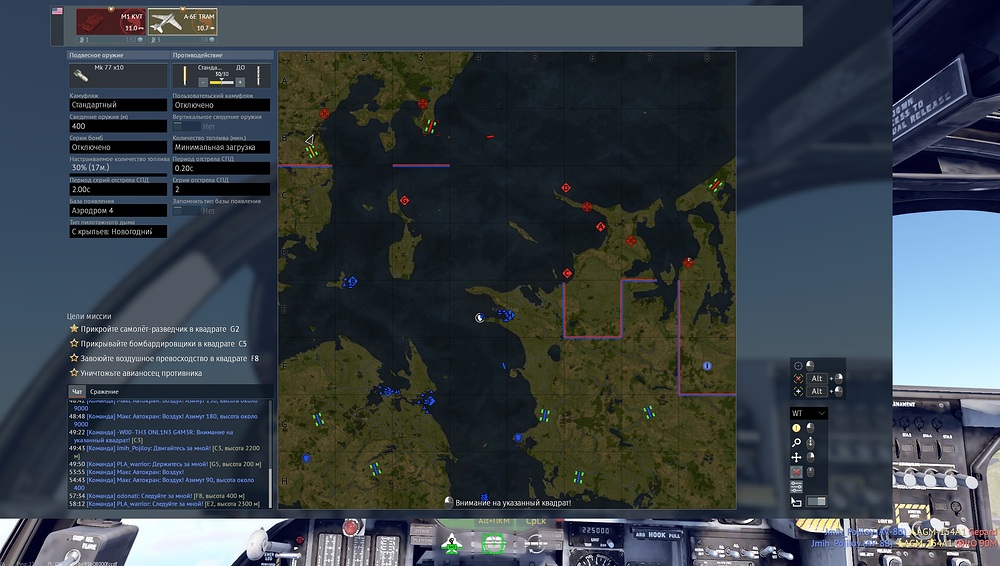Click the red X remove marker button
This screenshot has height=566, width=1000.
click(x=796, y=472)
